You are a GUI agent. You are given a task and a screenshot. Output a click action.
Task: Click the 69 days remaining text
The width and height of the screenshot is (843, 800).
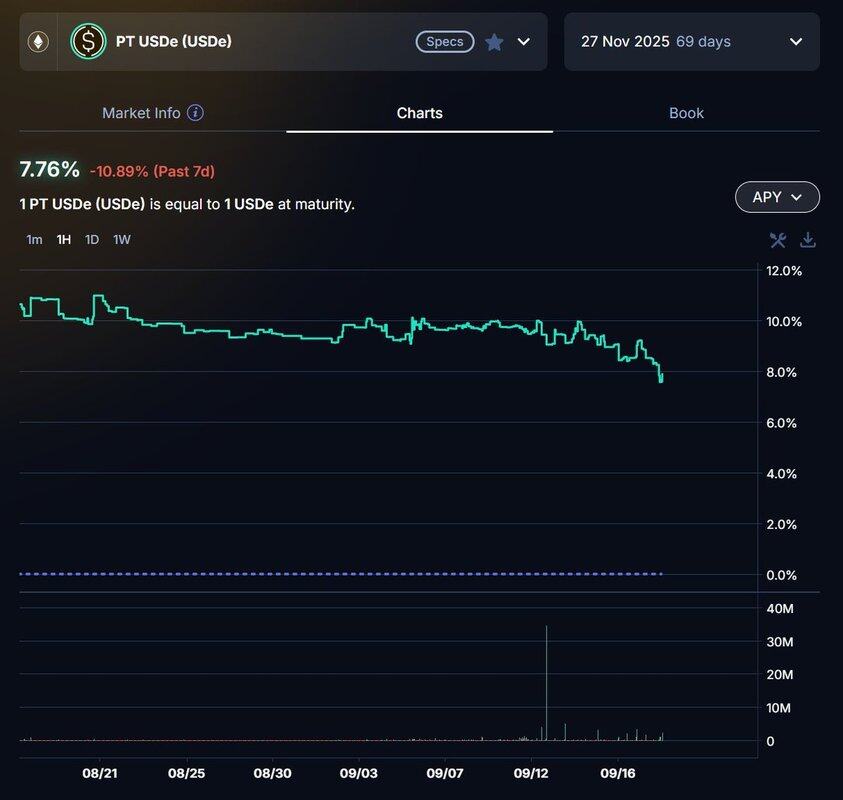pos(703,42)
